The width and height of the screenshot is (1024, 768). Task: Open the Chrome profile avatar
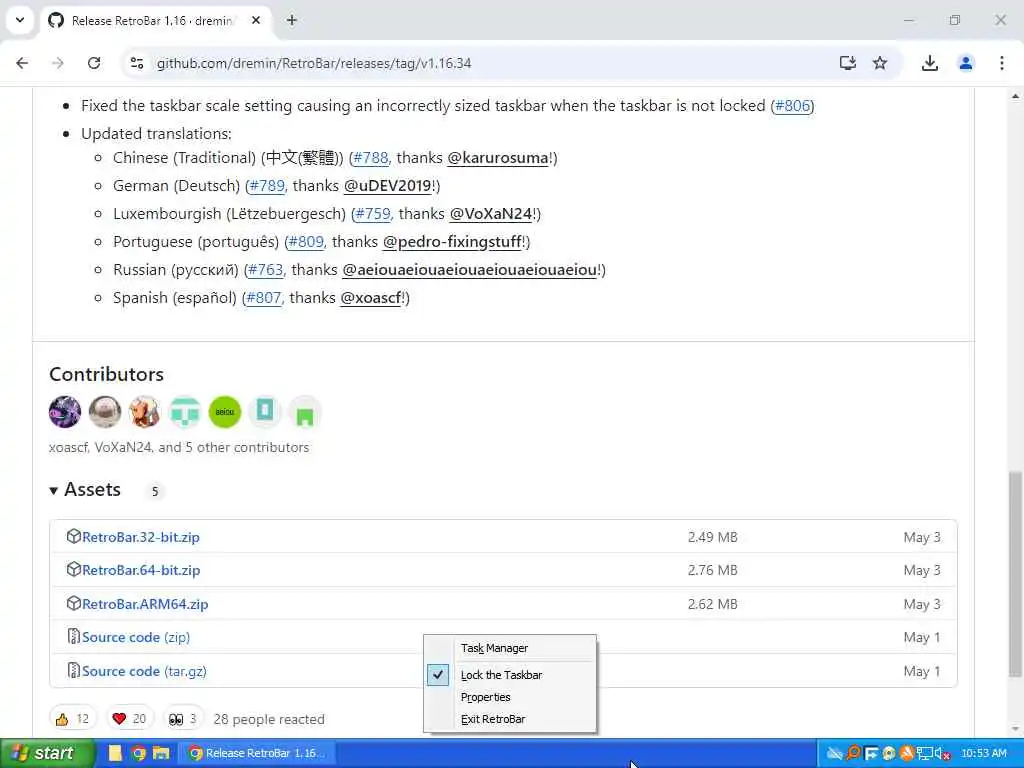coord(966,63)
